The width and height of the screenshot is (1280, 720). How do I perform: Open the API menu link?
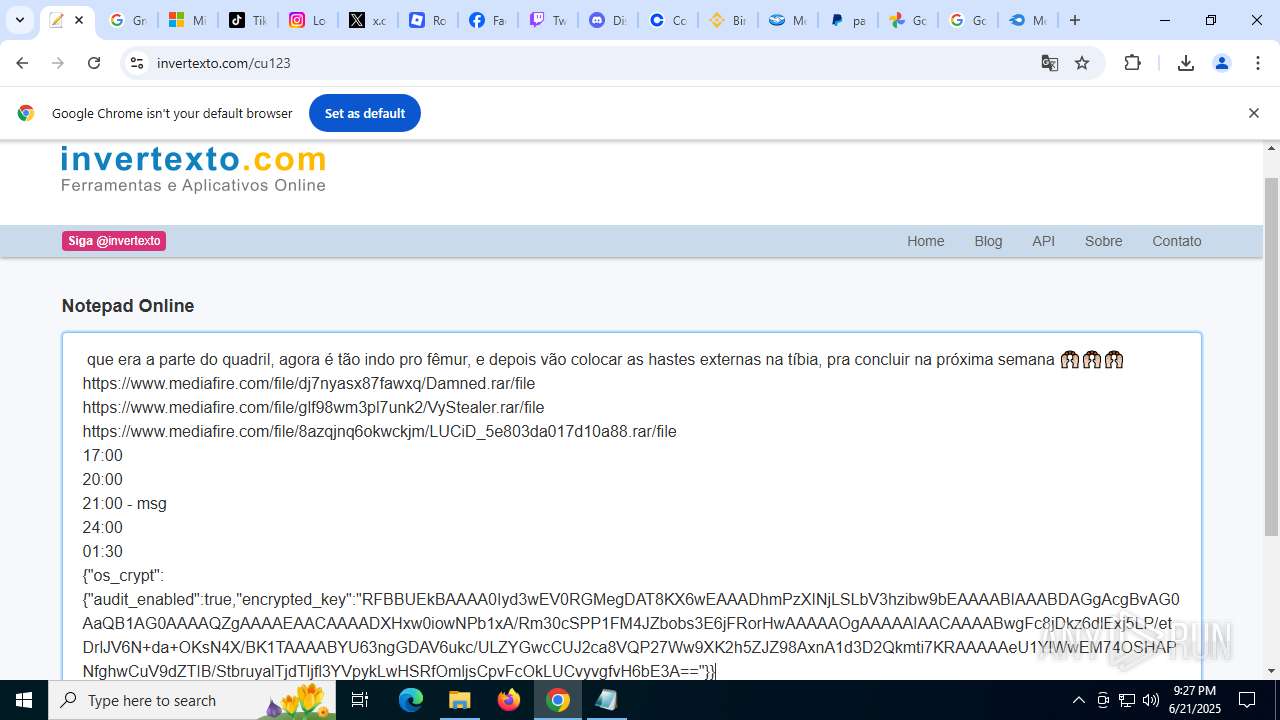click(x=1044, y=241)
